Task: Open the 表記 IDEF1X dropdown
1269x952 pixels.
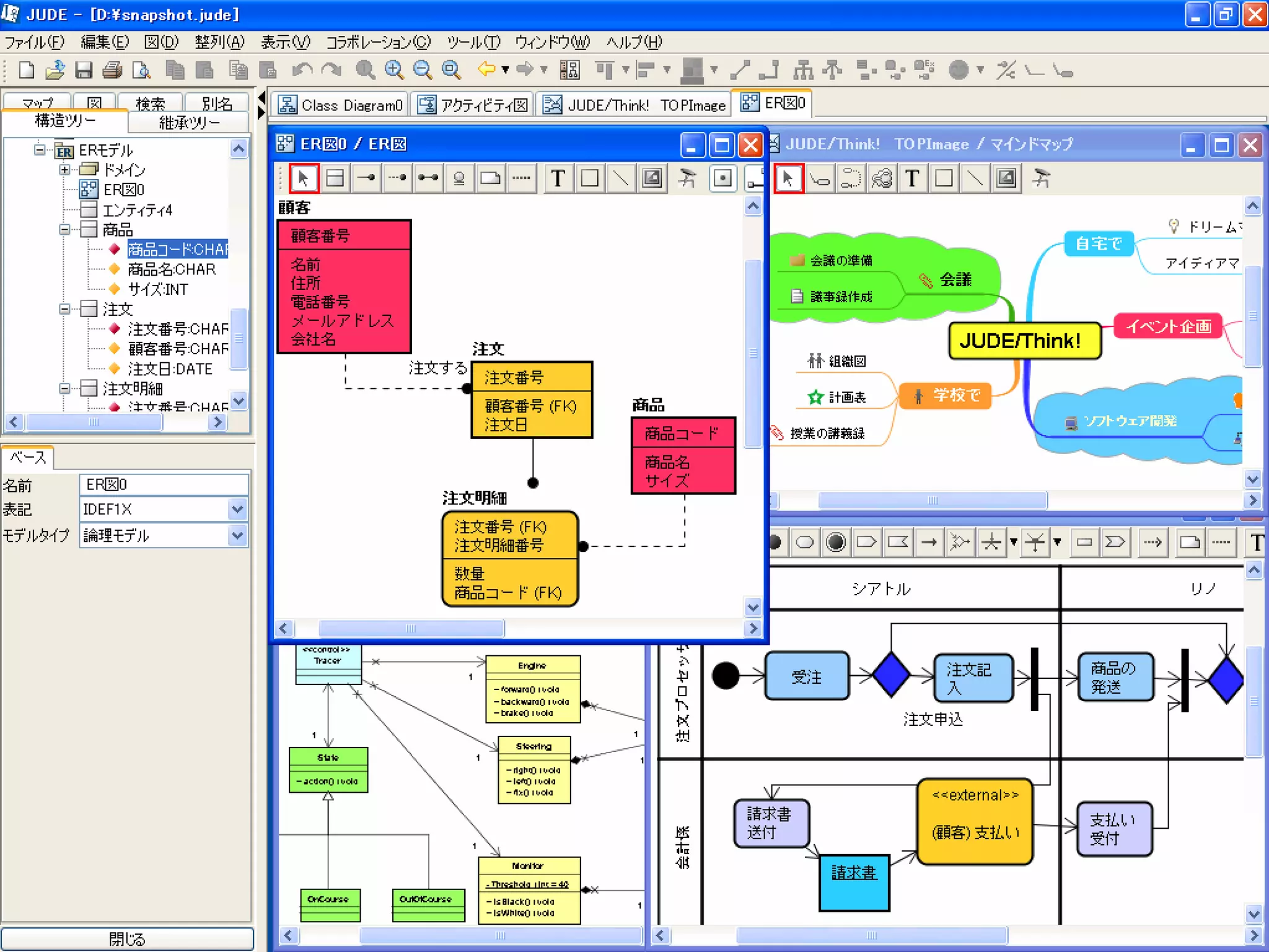Action: [x=237, y=509]
